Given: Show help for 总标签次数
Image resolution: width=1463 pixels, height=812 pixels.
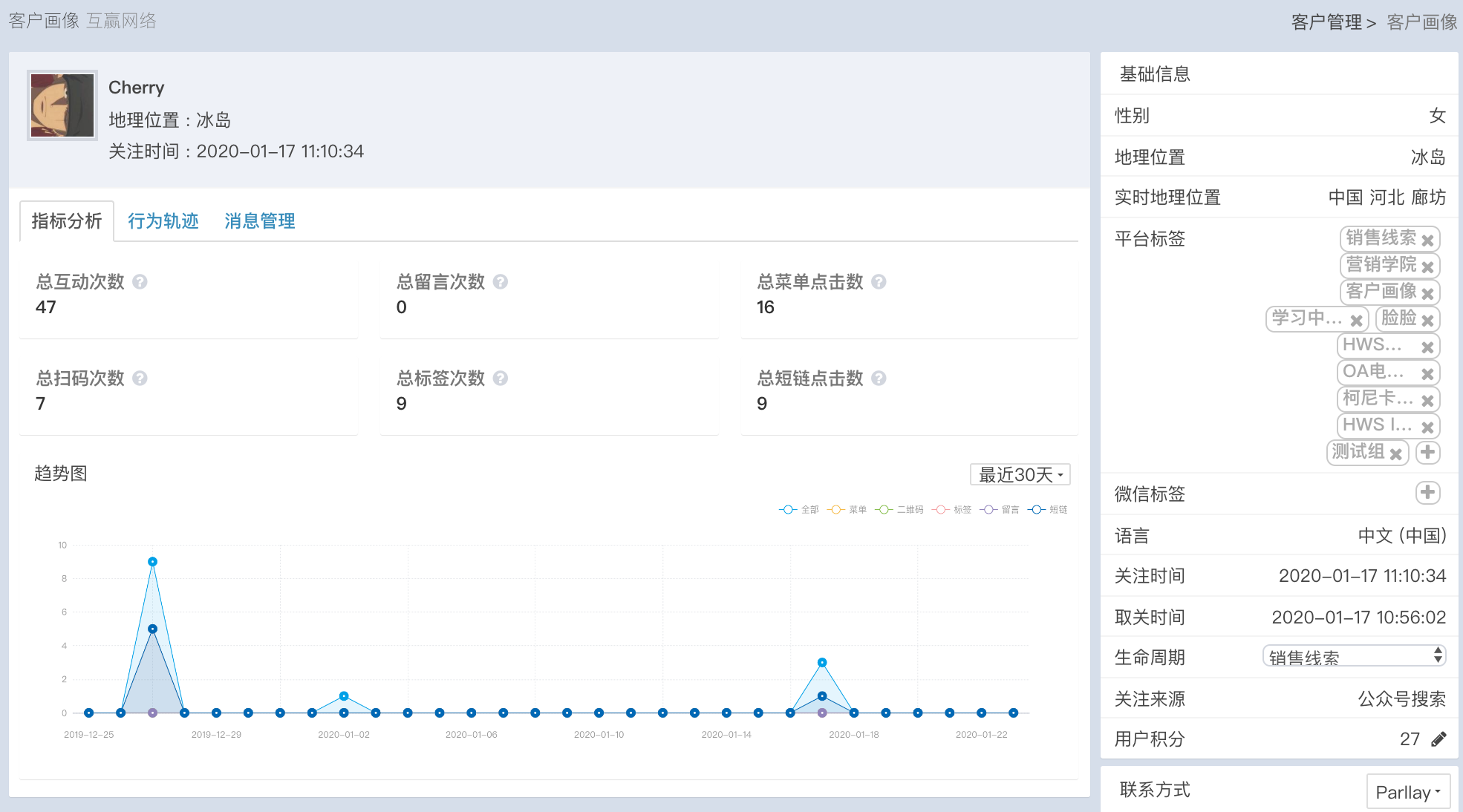Looking at the screenshot, I should tap(501, 379).
